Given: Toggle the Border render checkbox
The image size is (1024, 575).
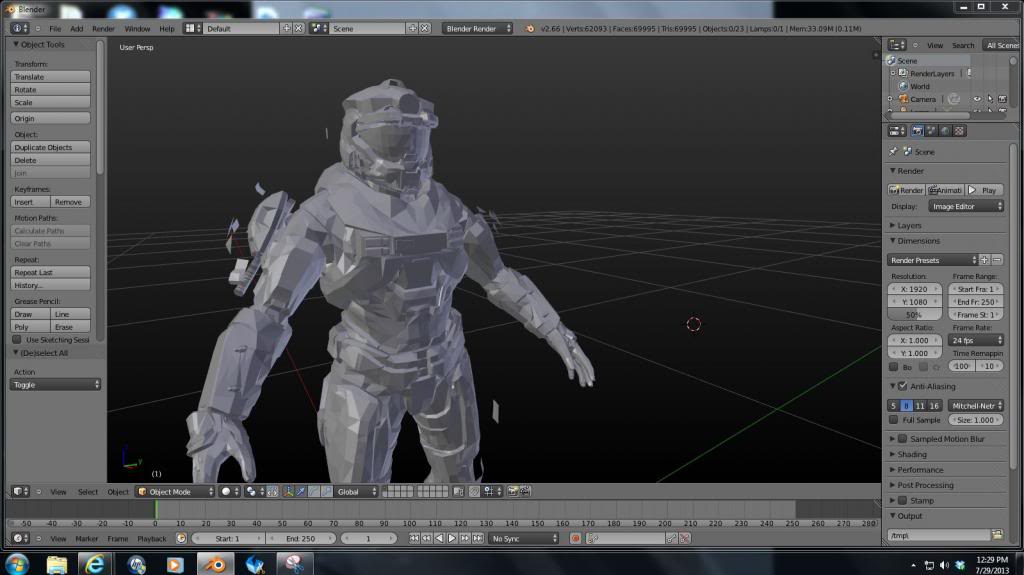Looking at the screenshot, I should click(x=893, y=367).
